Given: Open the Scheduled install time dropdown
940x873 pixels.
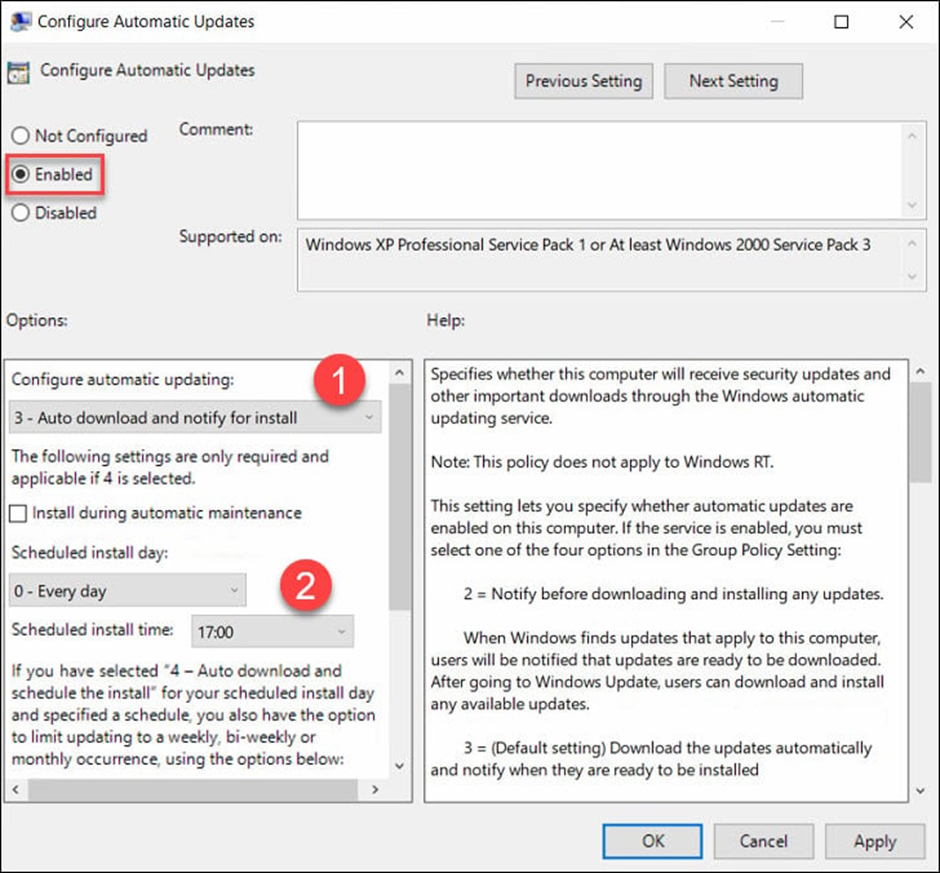Looking at the screenshot, I should tap(340, 631).
